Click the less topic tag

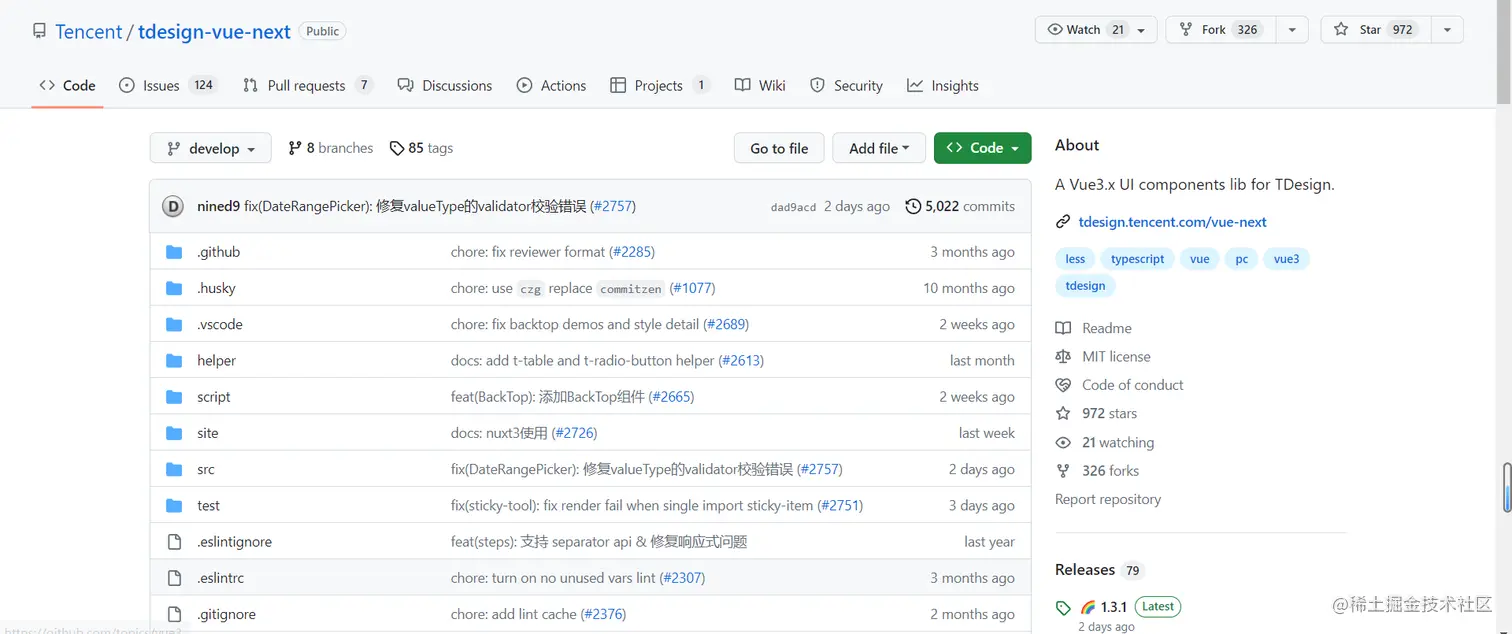(x=1075, y=259)
